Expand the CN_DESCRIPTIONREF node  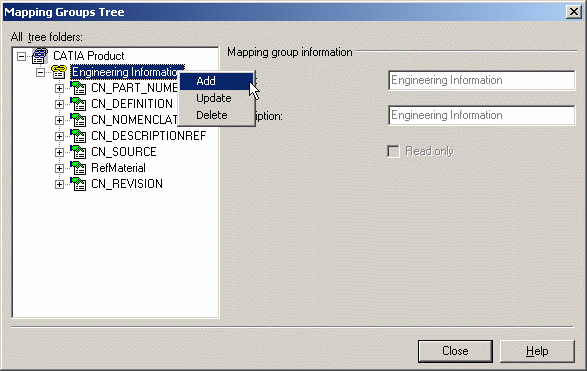click(59, 136)
